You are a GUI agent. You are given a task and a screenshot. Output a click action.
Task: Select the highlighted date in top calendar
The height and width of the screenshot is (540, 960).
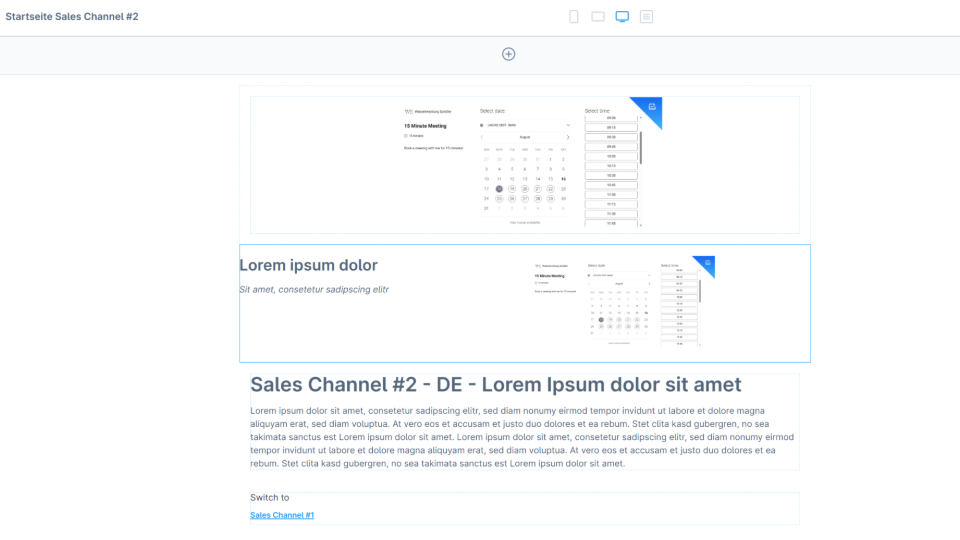[x=499, y=188]
